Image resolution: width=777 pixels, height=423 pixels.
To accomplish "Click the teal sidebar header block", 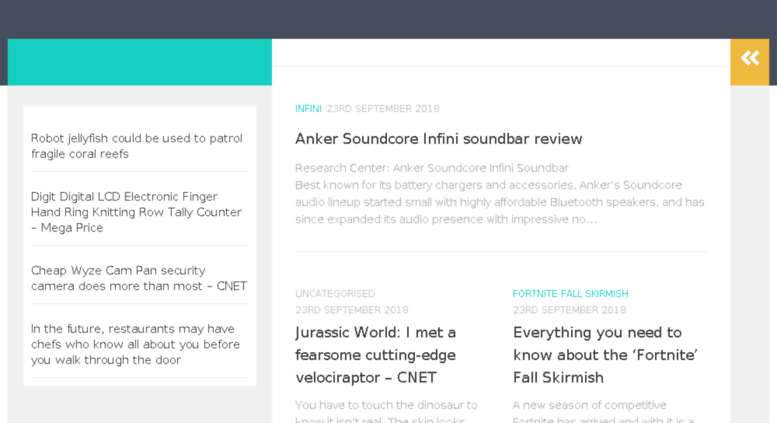I will [140, 62].
